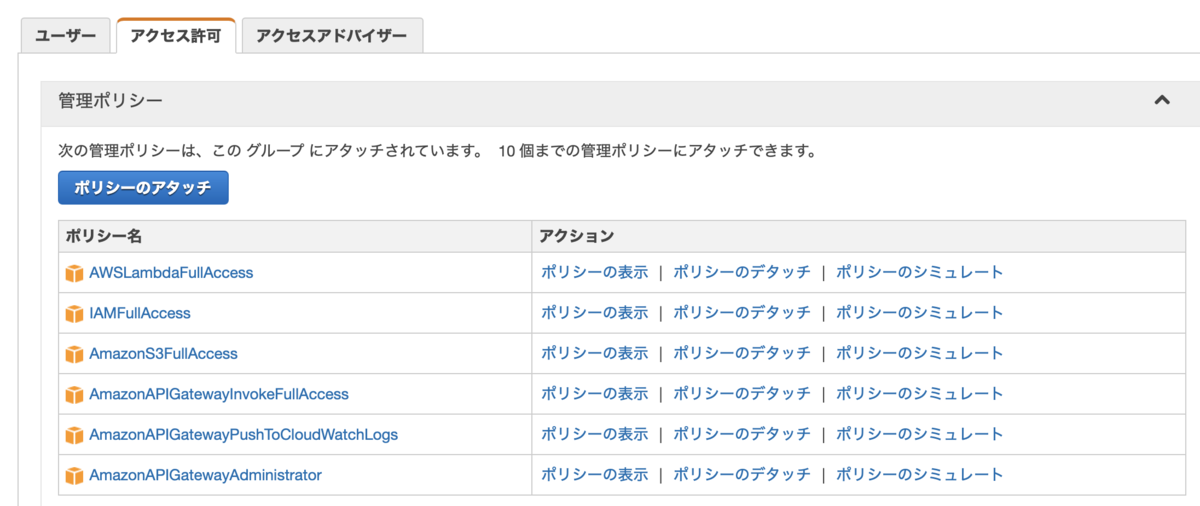Viewport: 1200px width, 506px height.
Task: Show policy for IAMFullAccess row
Action: coord(594,313)
